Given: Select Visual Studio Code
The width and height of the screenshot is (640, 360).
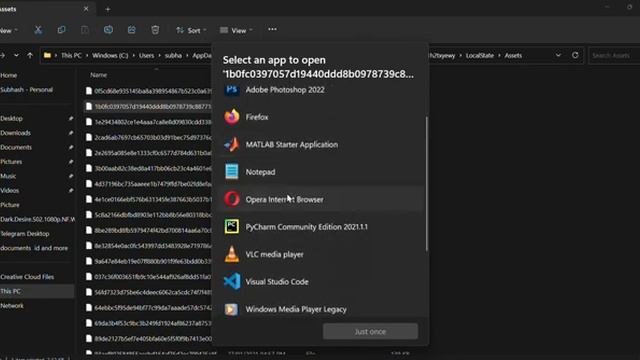Looking at the screenshot, I should tap(320, 282).
